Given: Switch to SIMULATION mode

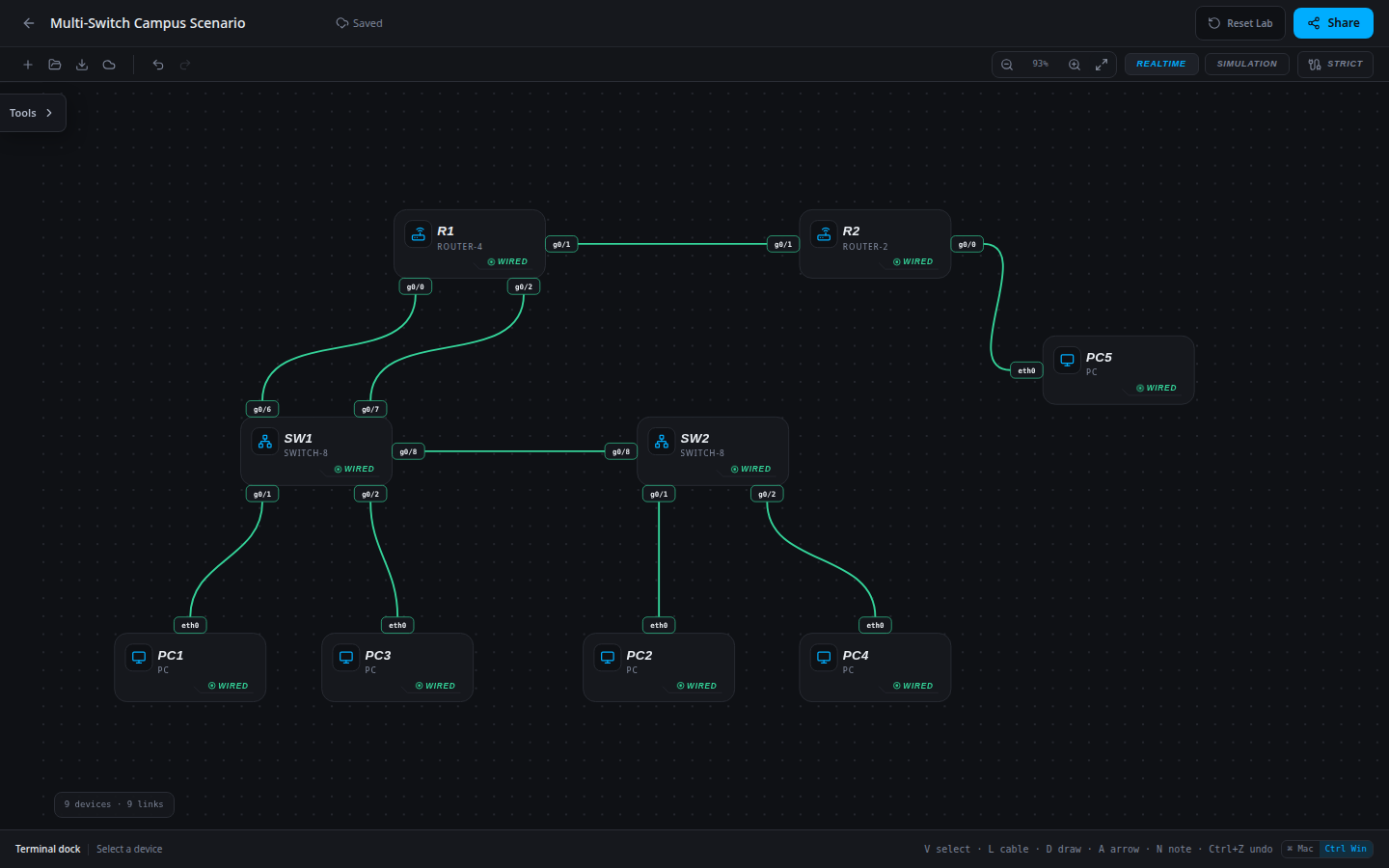Looking at the screenshot, I should tap(1247, 65).
